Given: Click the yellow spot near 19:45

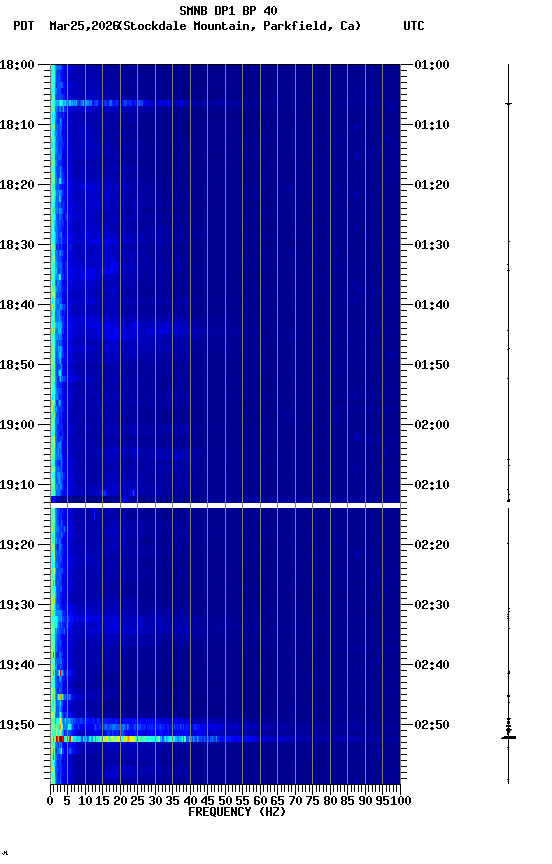Looking at the screenshot, I should tap(61, 697).
